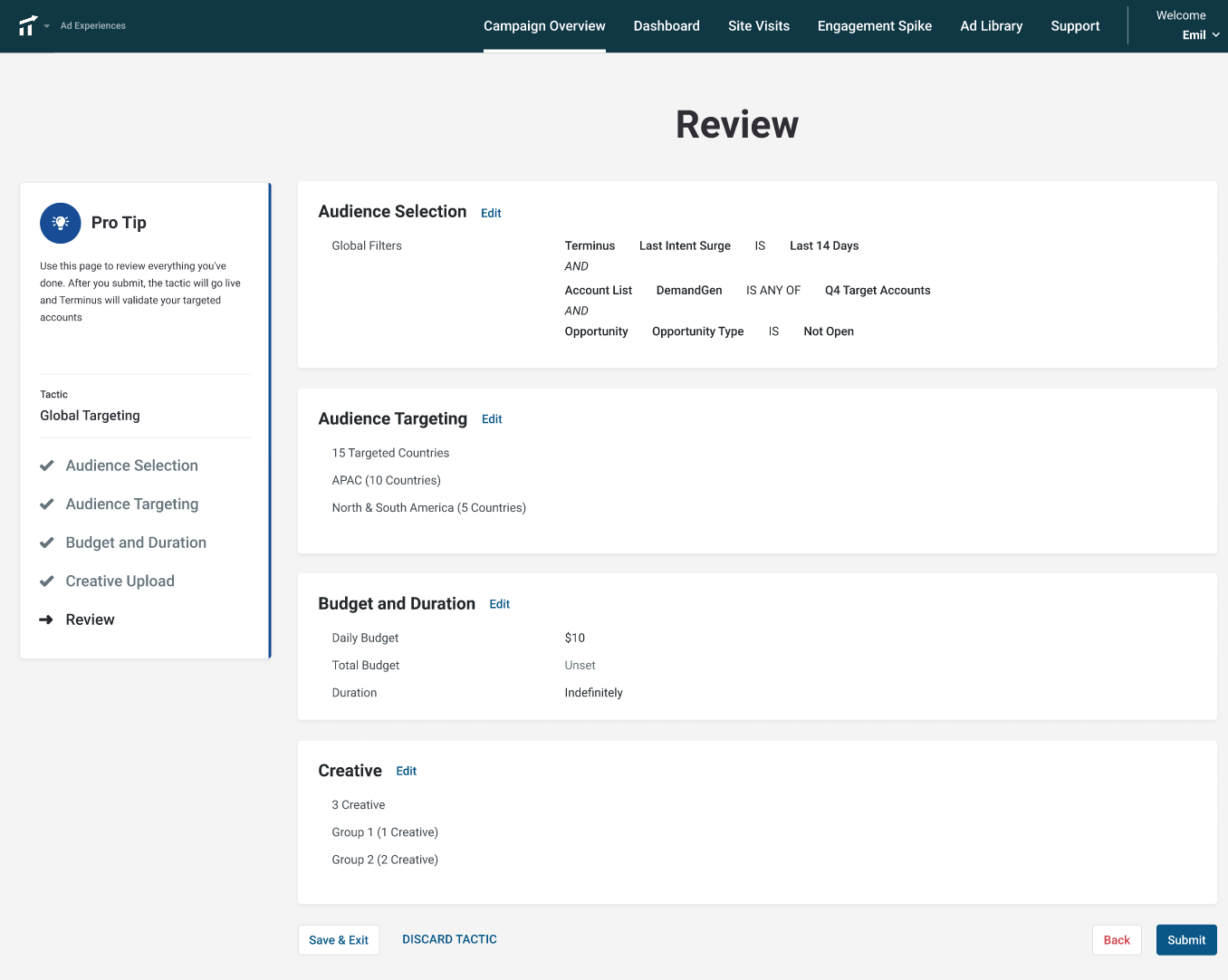Click the 15 Targeted Countries text
Viewport: 1228px width, 980px height.
(390, 453)
